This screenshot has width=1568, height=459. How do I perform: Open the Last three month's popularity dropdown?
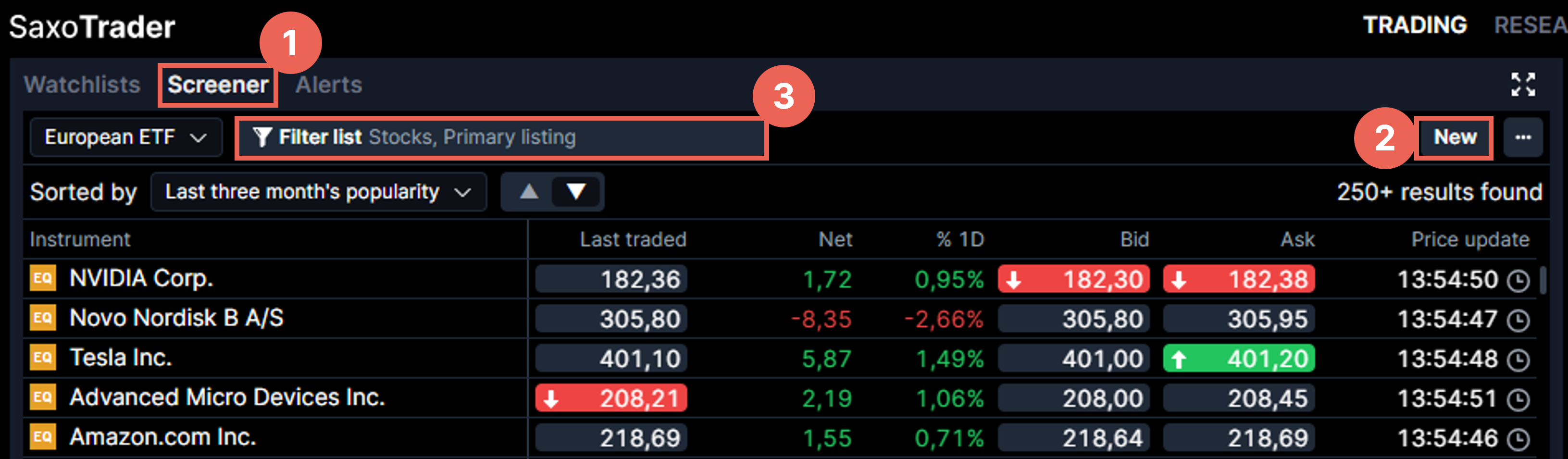coord(318,192)
